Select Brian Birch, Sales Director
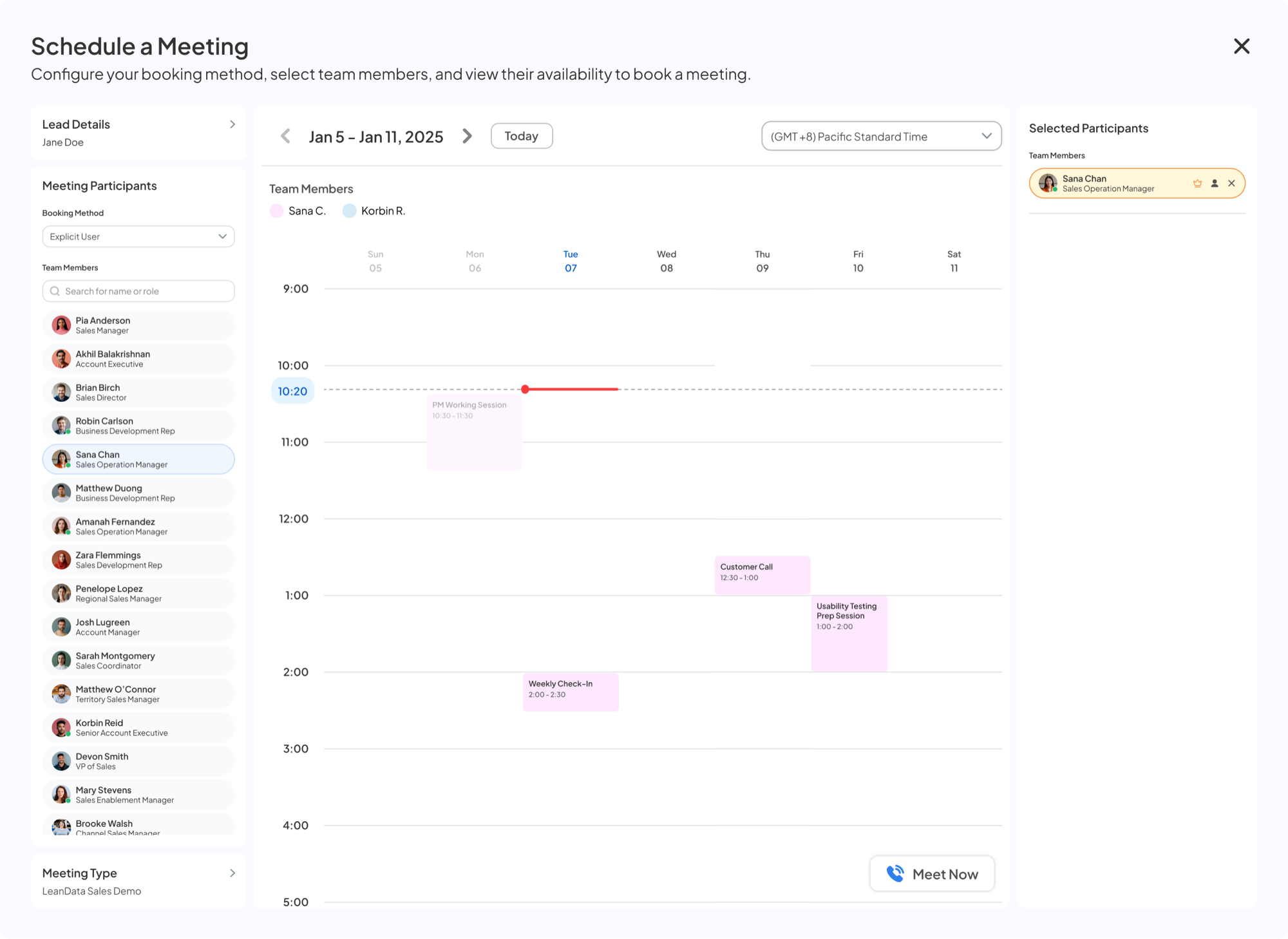 coord(138,392)
